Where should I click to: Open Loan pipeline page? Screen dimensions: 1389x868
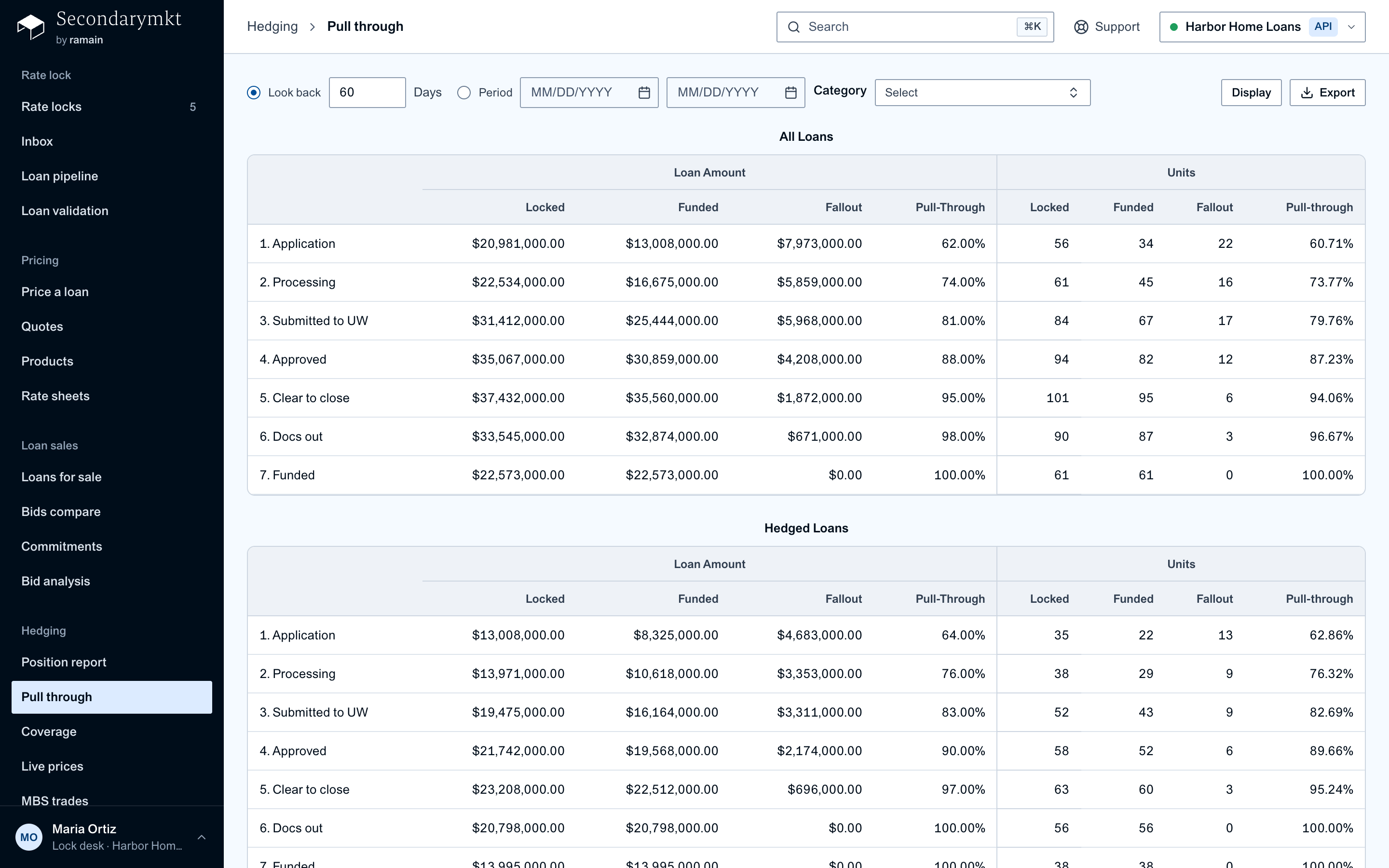(111, 176)
